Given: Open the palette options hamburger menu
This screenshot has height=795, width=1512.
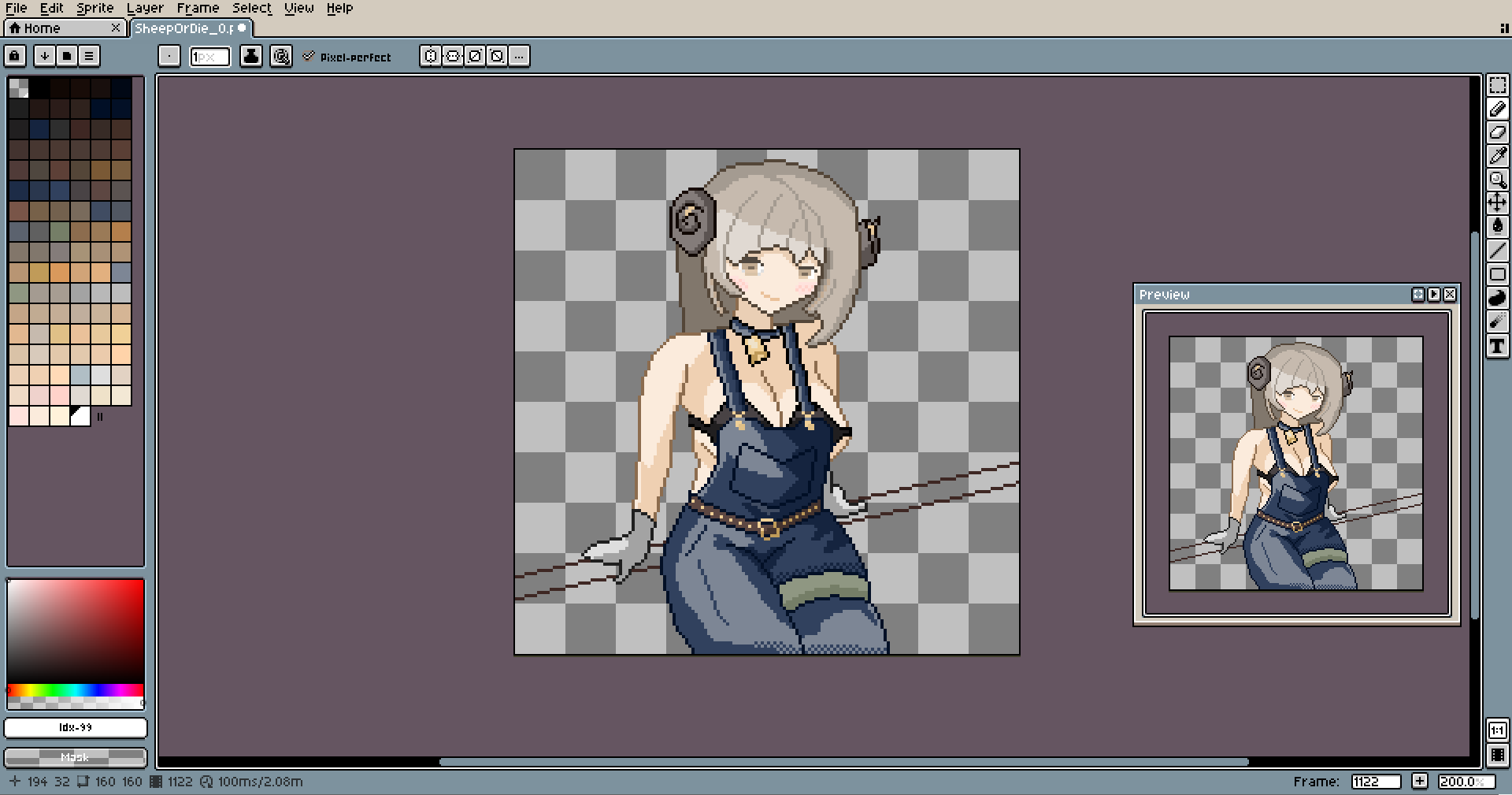Looking at the screenshot, I should click(89, 56).
